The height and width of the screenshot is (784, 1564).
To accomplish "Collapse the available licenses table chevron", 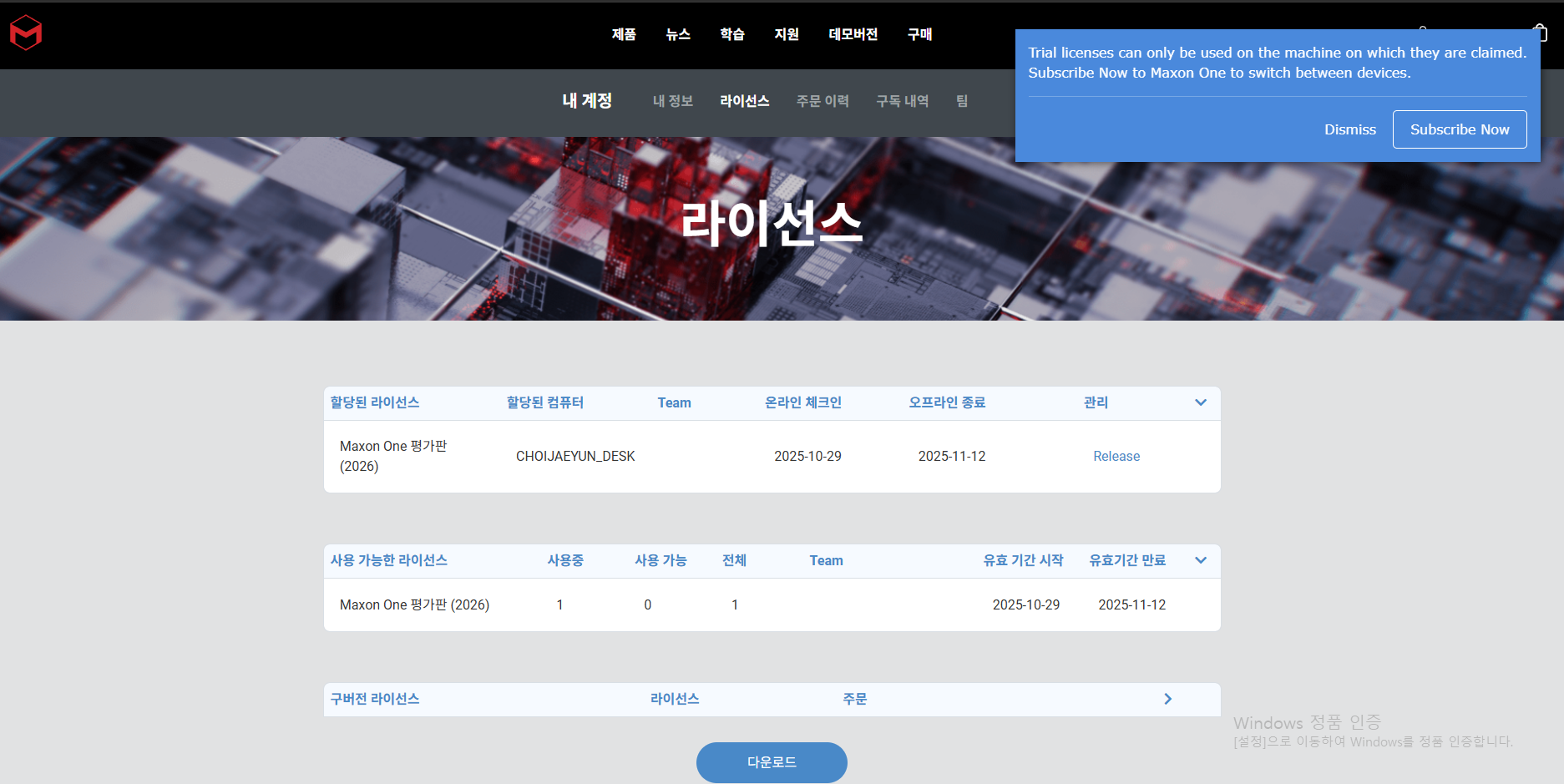I will pos(1200,560).
